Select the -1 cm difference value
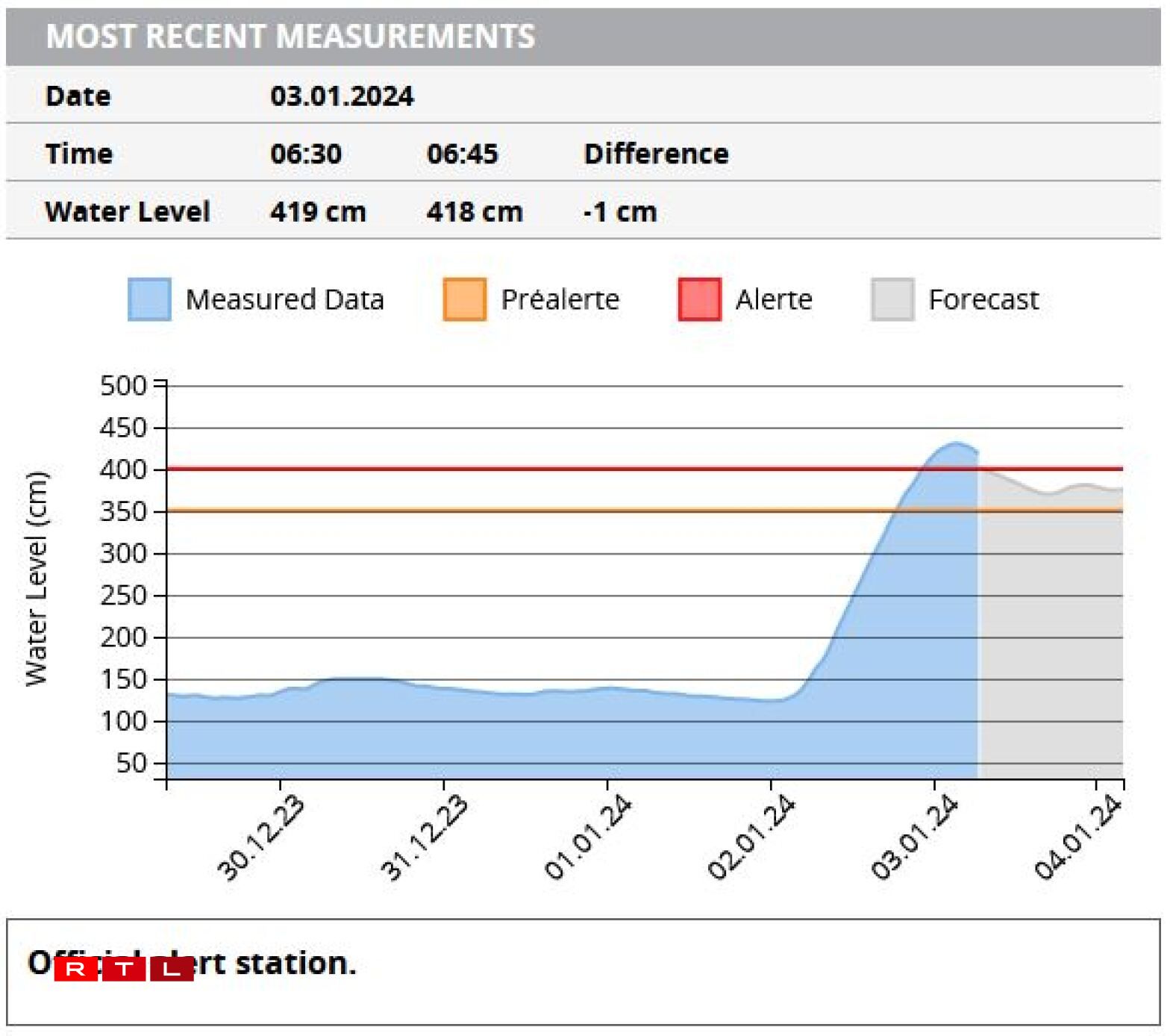This screenshot has height=1036, width=1173. (619, 212)
